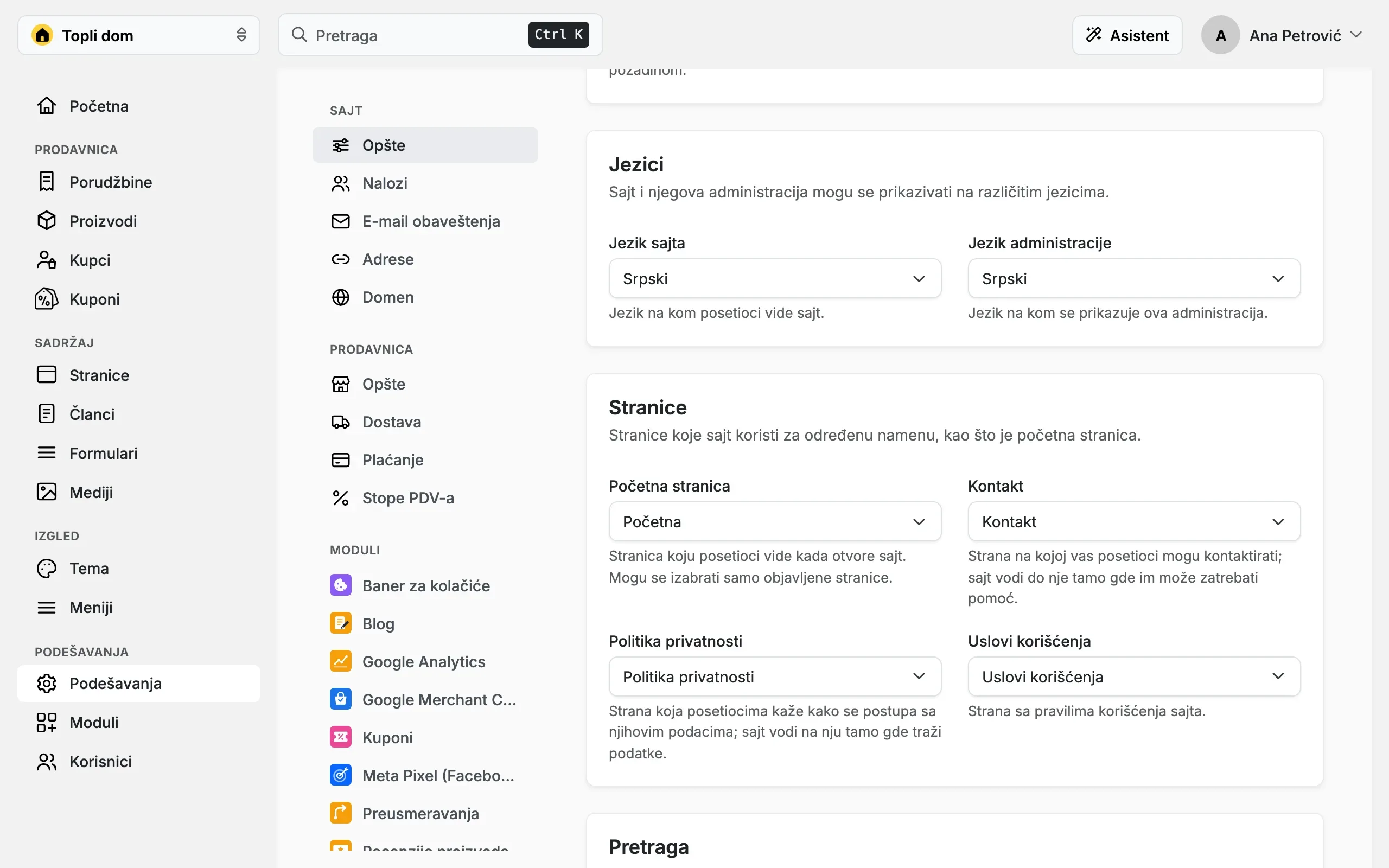Screen dimensions: 1389x868
Task: Click the Proizvodi box icon
Action: pyautogui.click(x=47, y=221)
